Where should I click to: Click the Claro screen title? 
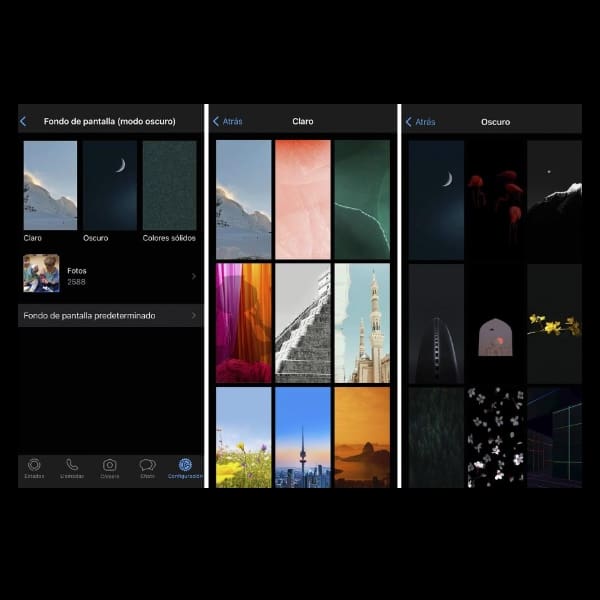point(303,121)
